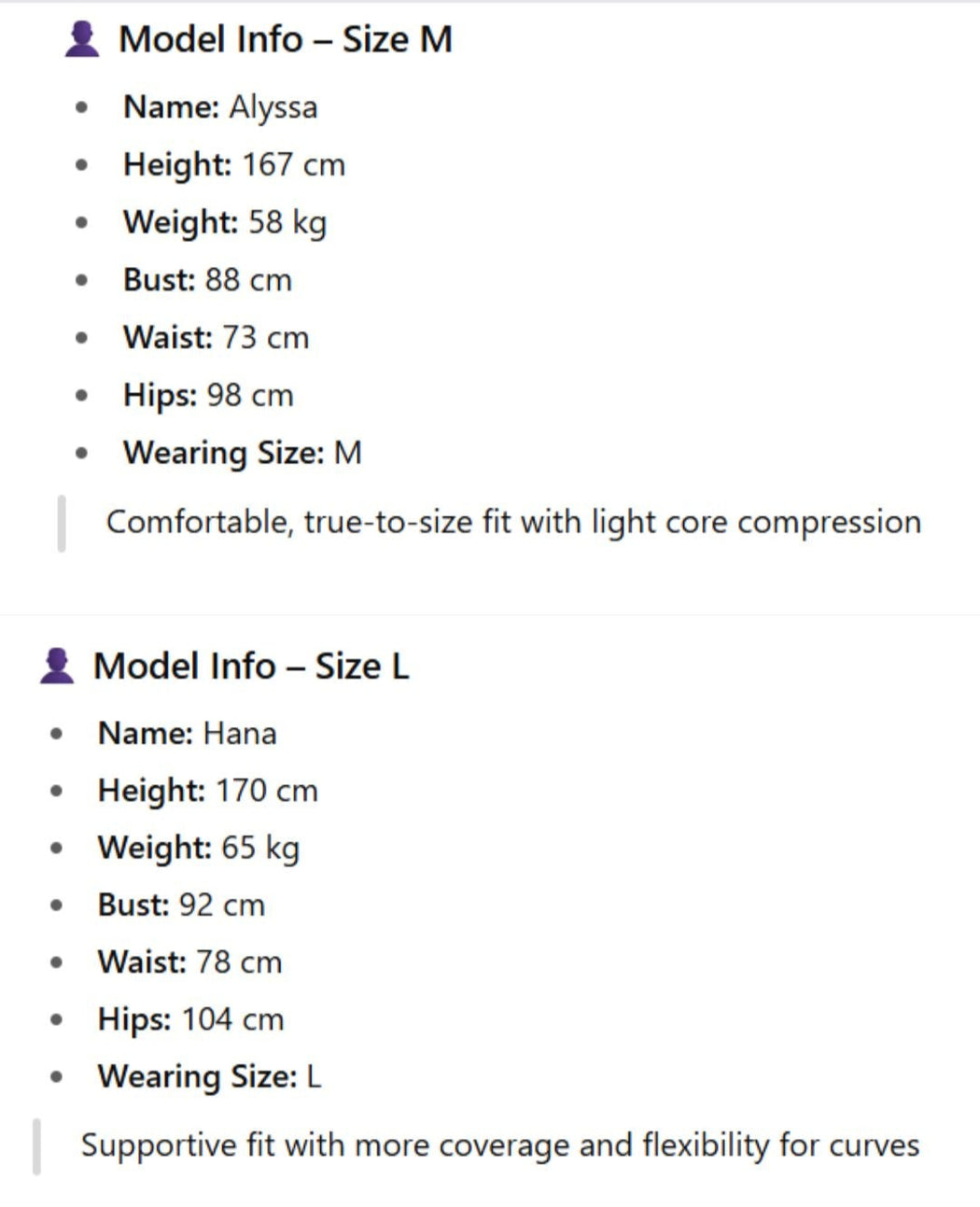The height and width of the screenshot is (1207, 980).
Task: Click the 'Hips: 104 cm' item
Action: coord(190,1019)
